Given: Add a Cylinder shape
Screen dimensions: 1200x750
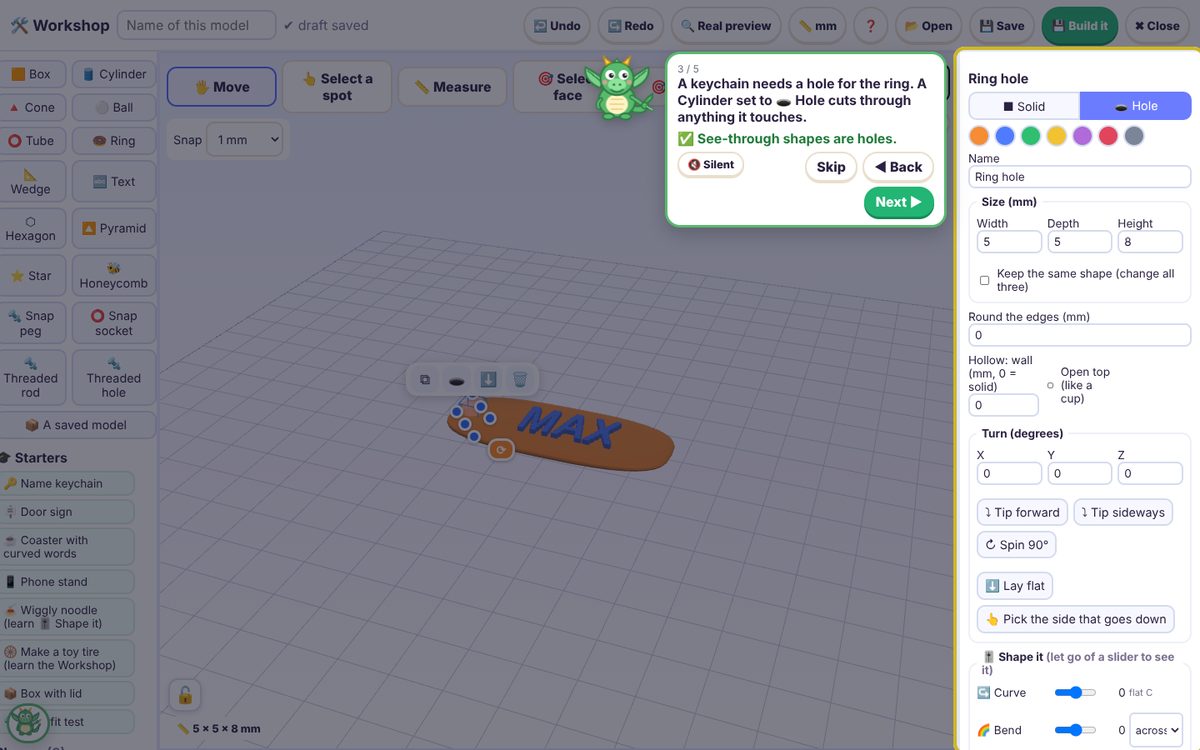Looking at the screenshot, I should 114,74.
